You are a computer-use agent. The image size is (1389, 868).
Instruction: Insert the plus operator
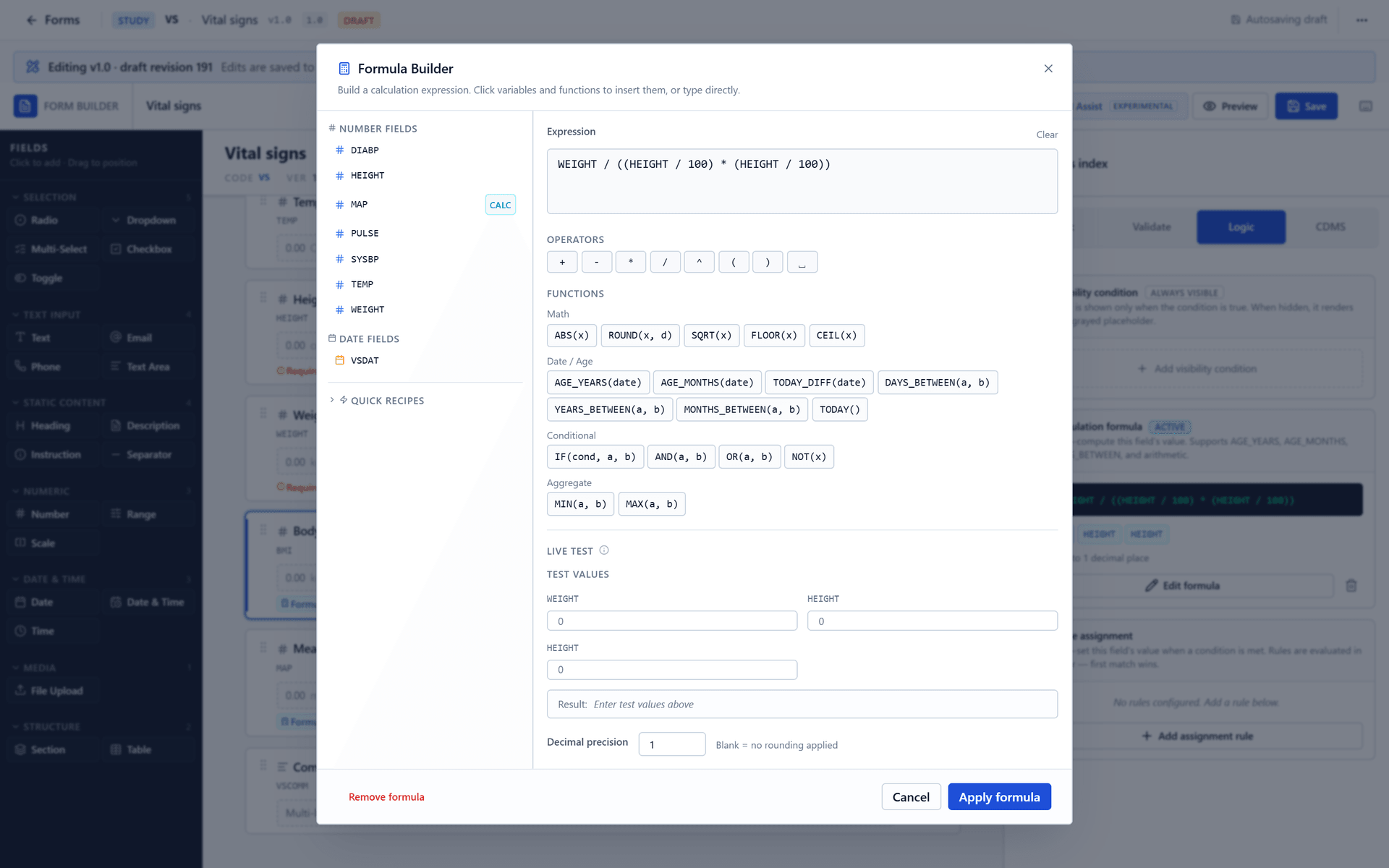562,262
